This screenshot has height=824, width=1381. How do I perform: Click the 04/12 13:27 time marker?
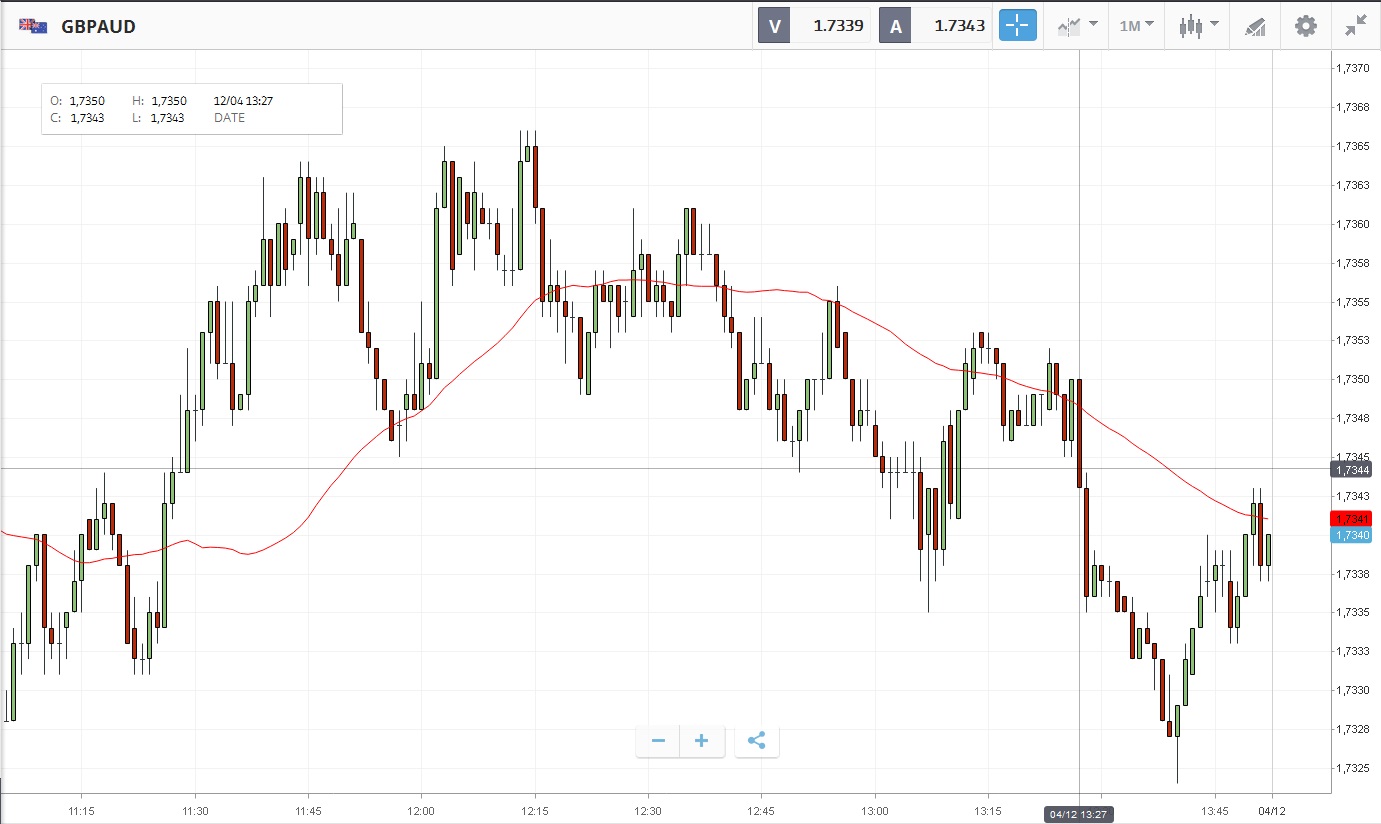point(1079,814)
